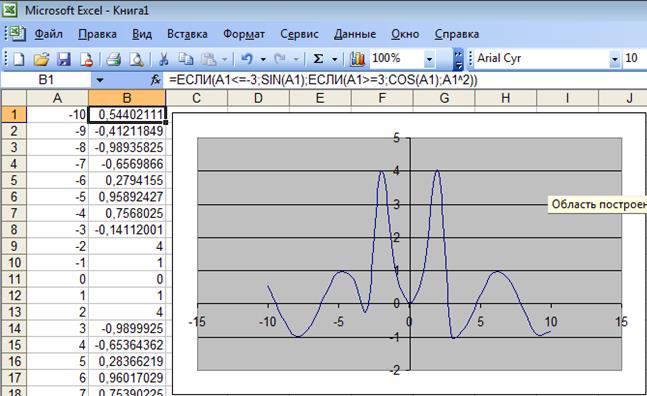
Task: Click the Insert Function fx icon
Action: (155, 80)
